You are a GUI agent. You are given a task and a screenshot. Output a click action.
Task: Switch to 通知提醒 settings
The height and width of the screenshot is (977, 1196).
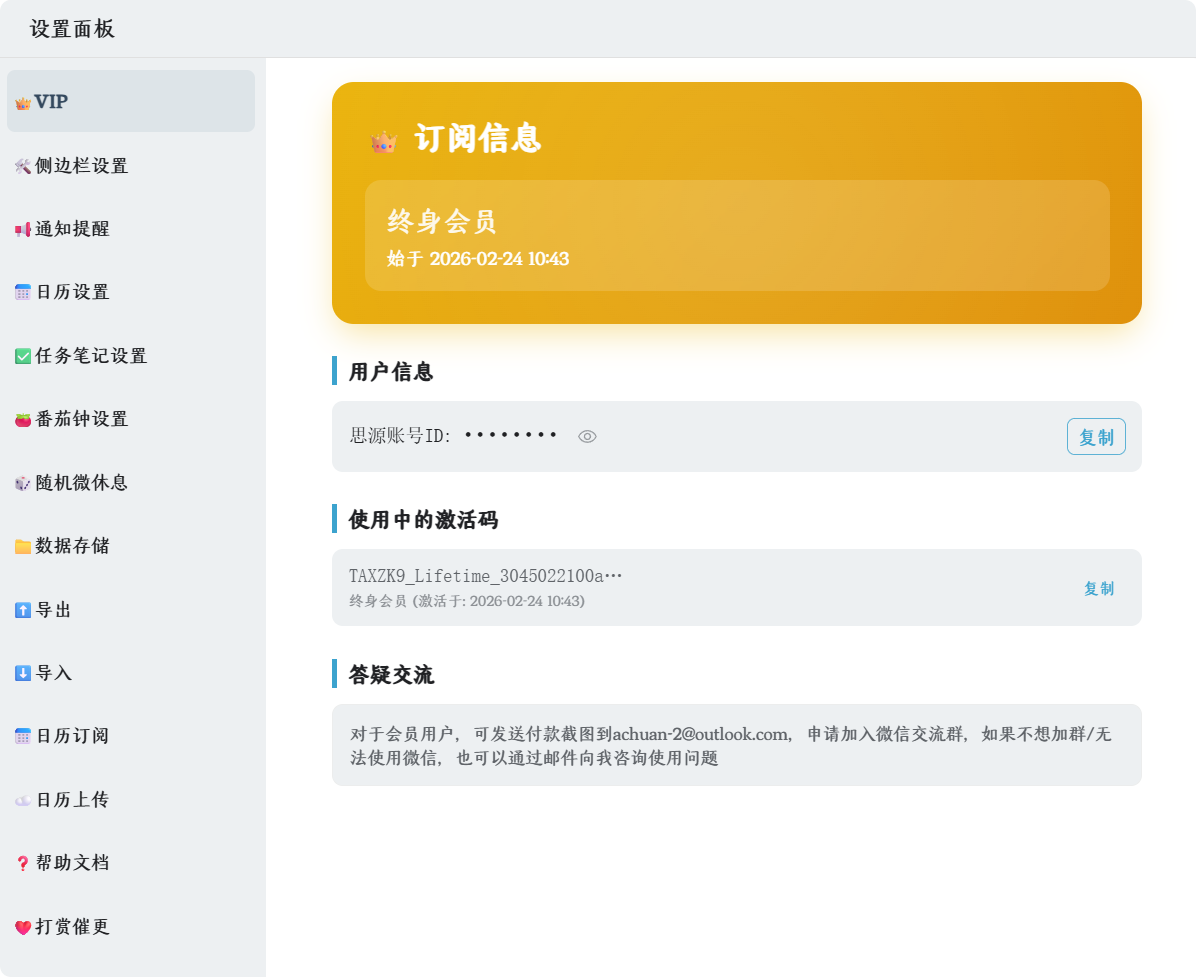pos(131,229)
